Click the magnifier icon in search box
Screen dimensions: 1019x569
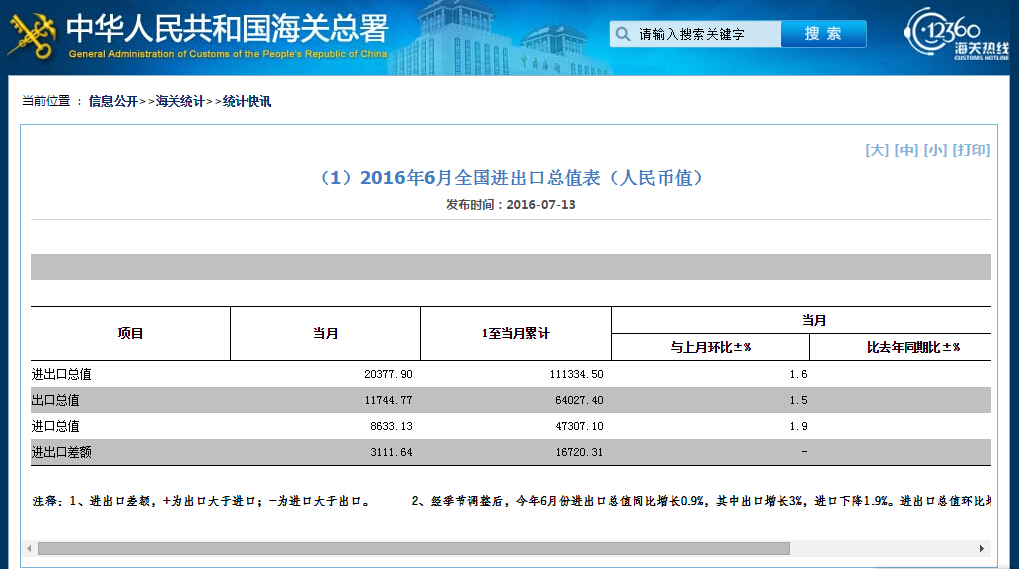(x=622, y=34)
